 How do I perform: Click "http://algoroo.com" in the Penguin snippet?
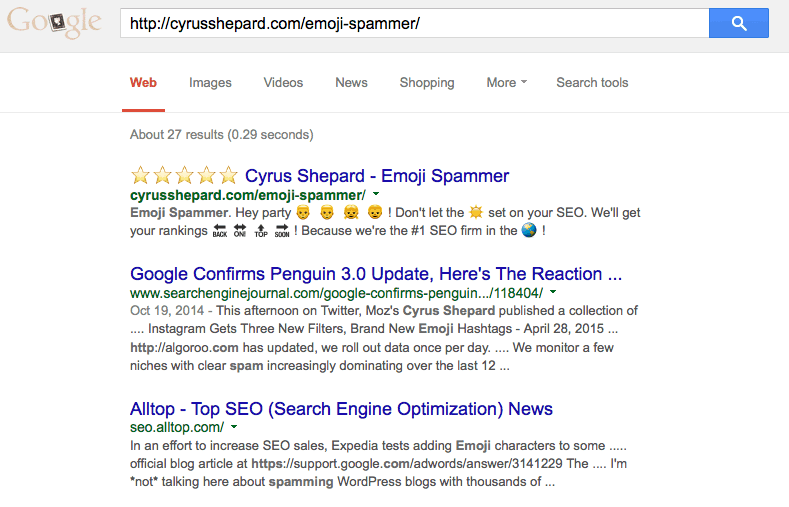click(184, 348)
